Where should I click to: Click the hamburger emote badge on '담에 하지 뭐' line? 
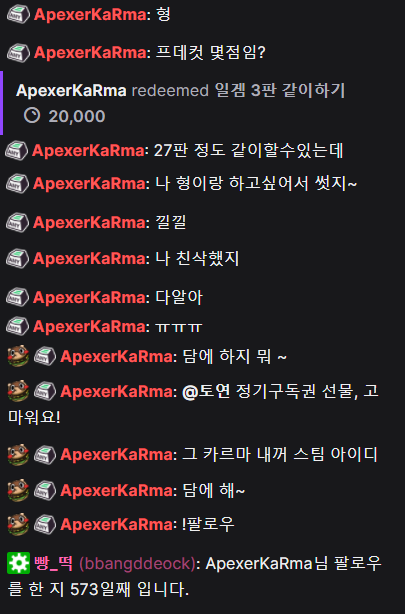coord(18,356)
